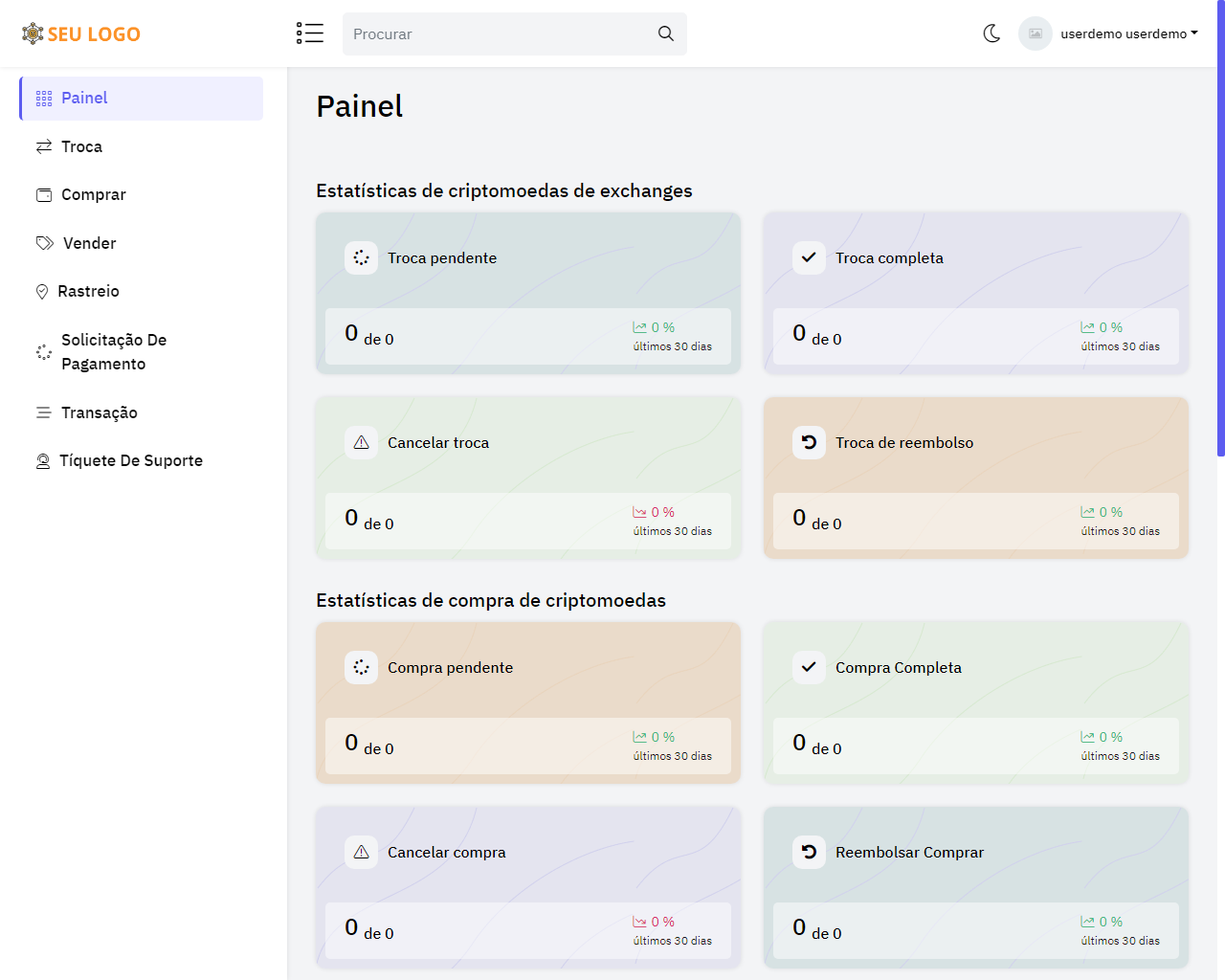
Task: Click the Troca de reembolso undo icon
Action: point(809,442)
